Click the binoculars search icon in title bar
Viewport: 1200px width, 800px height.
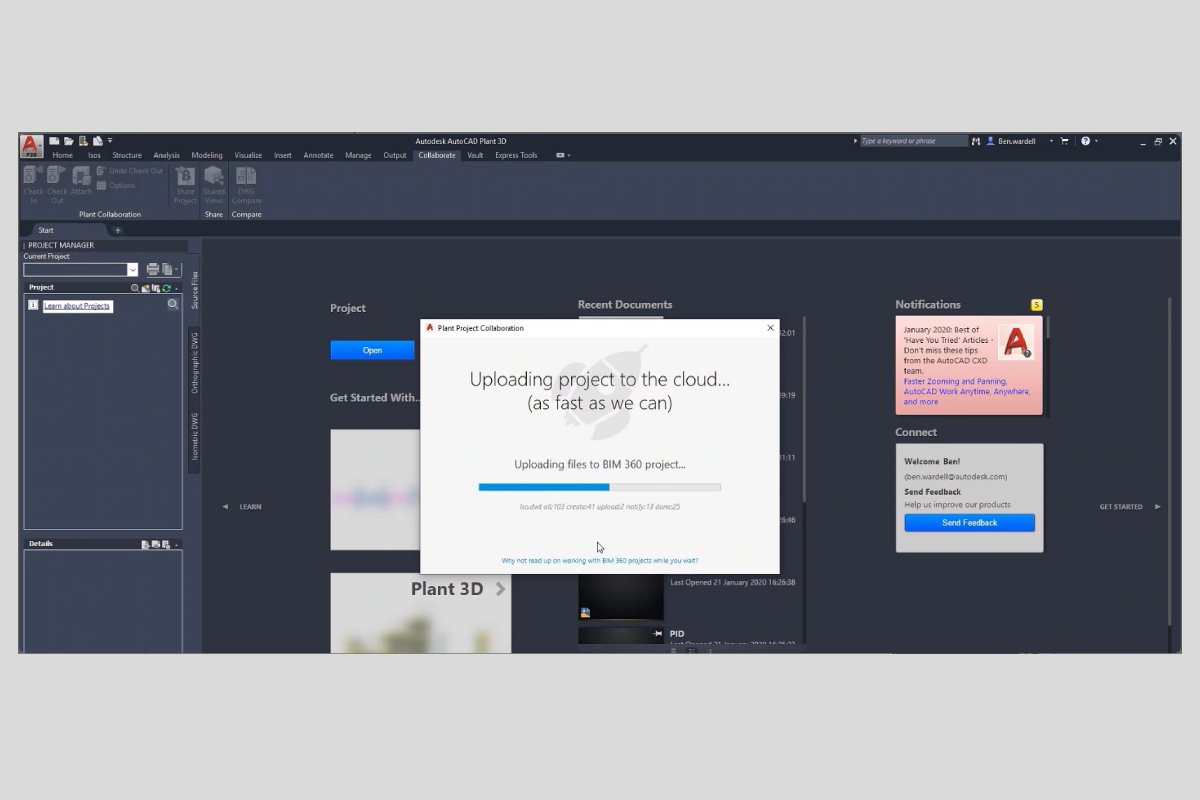click(976, 141)
